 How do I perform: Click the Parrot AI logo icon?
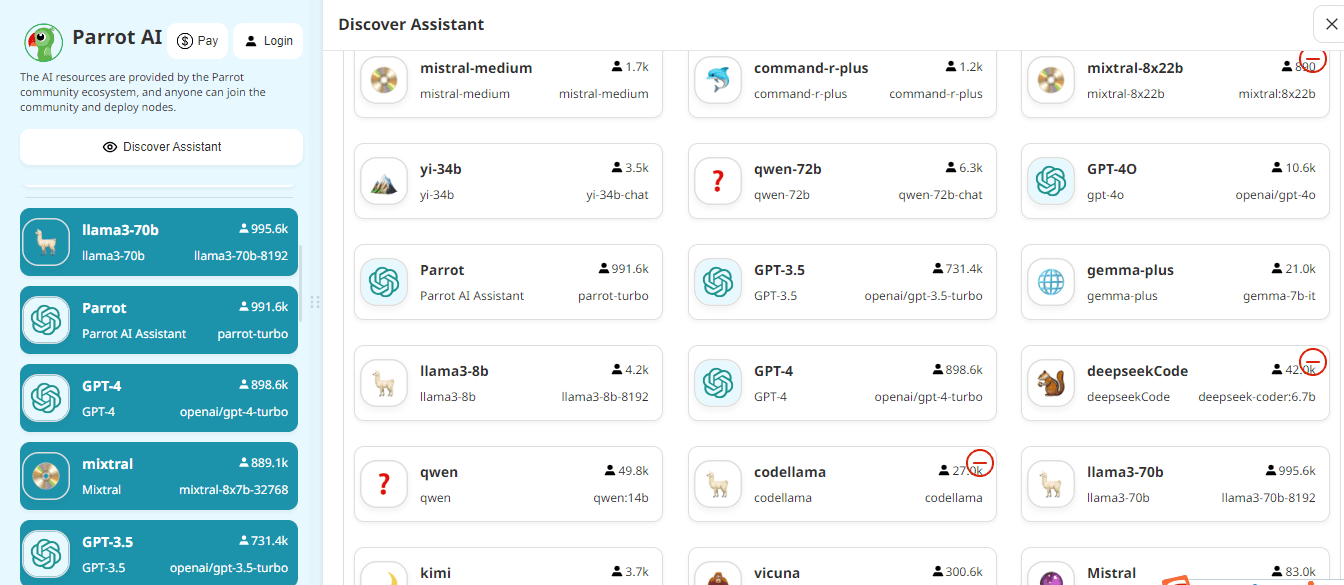click(x=44, y=41)
